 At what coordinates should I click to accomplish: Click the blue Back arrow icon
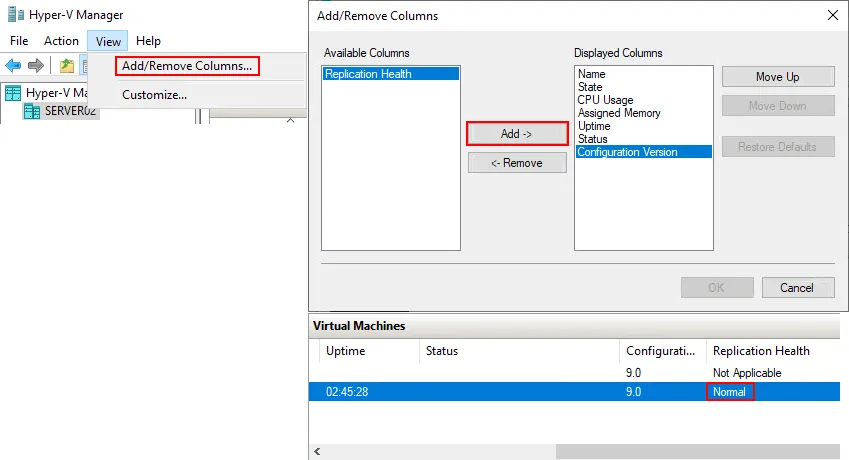point(13,66)
